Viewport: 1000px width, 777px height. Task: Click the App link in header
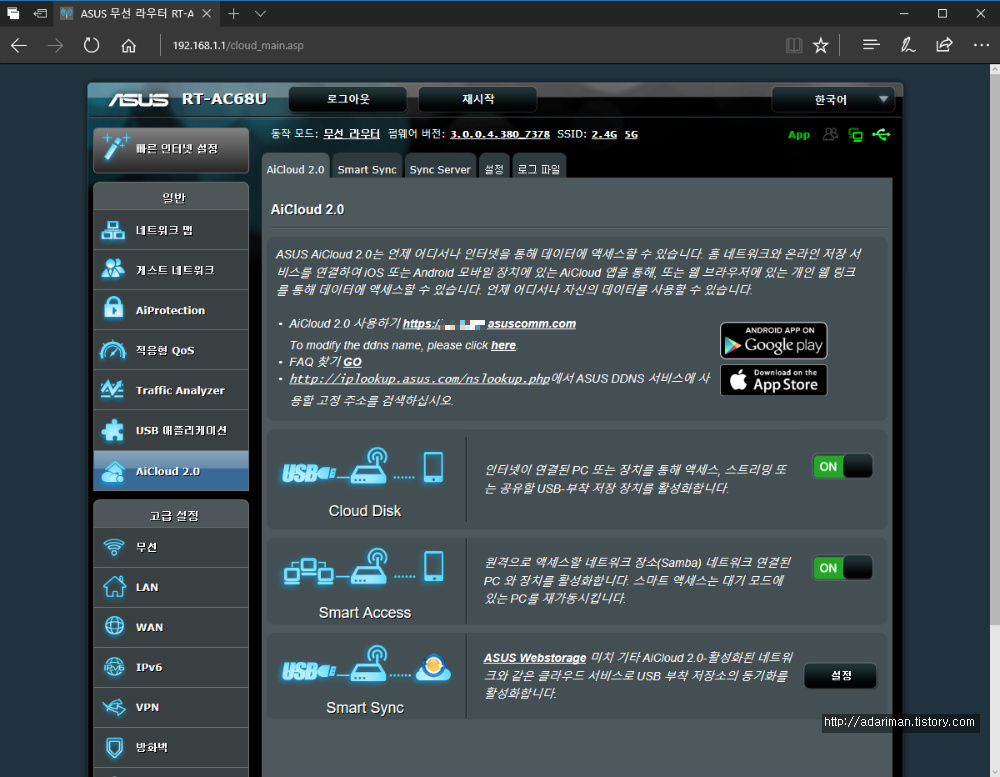point(798,135)
